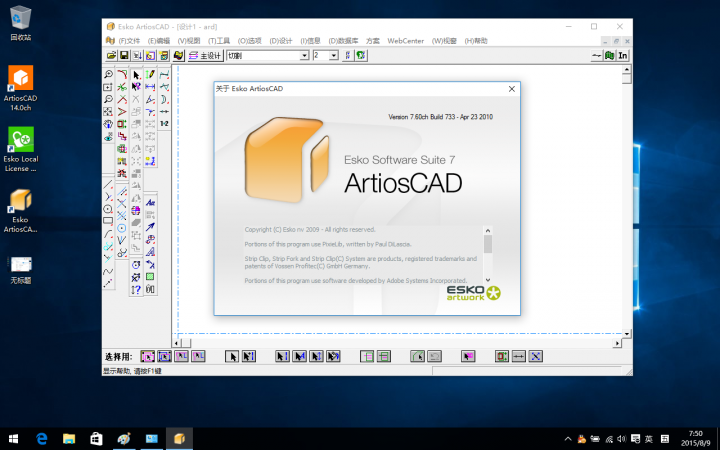Viewport: 720px width, 450px height.
Task: Open ArtiosCAD 14.0ch desktop shortcut
Action: coord(20,88)
